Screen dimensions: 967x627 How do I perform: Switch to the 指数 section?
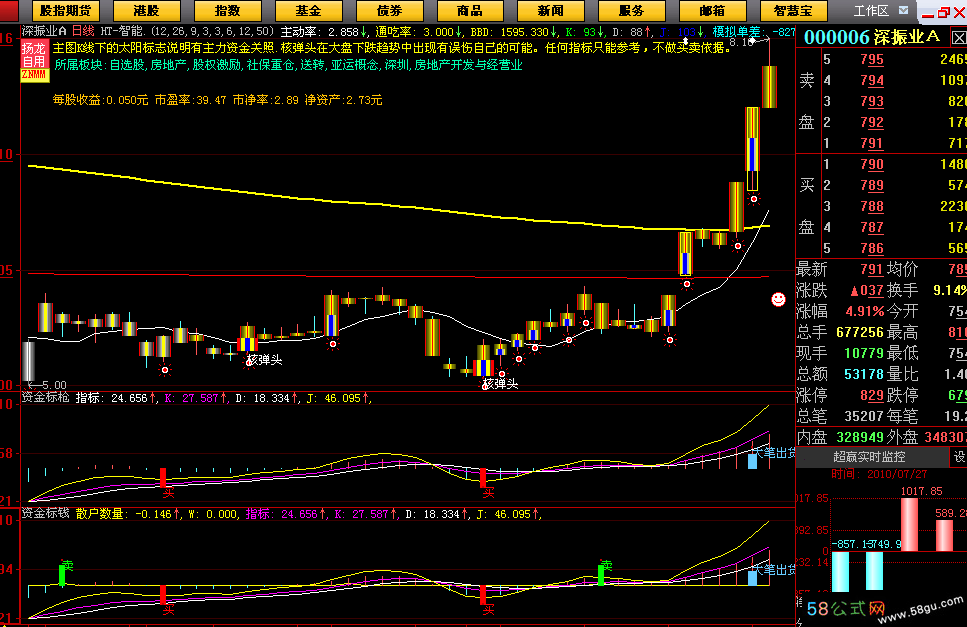(x=228, y=10)
